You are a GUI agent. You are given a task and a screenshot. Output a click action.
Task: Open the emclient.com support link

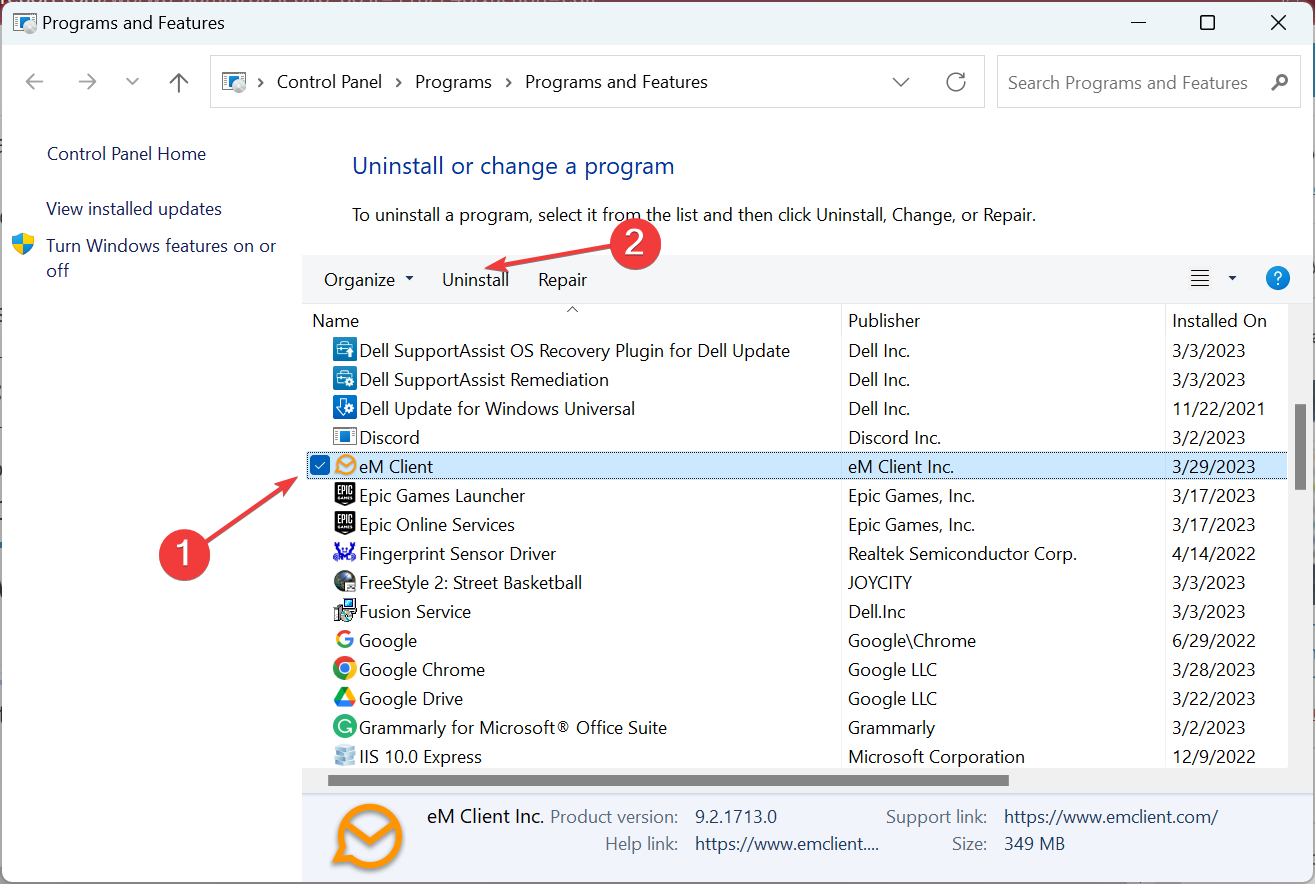[x=1111, y=816]
